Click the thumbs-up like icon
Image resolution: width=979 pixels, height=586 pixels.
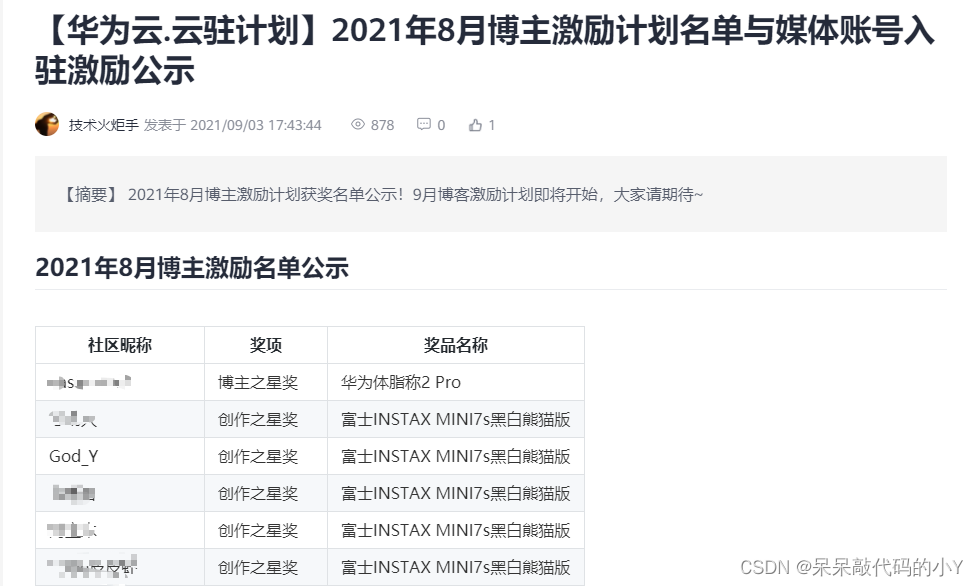(476, 125)
